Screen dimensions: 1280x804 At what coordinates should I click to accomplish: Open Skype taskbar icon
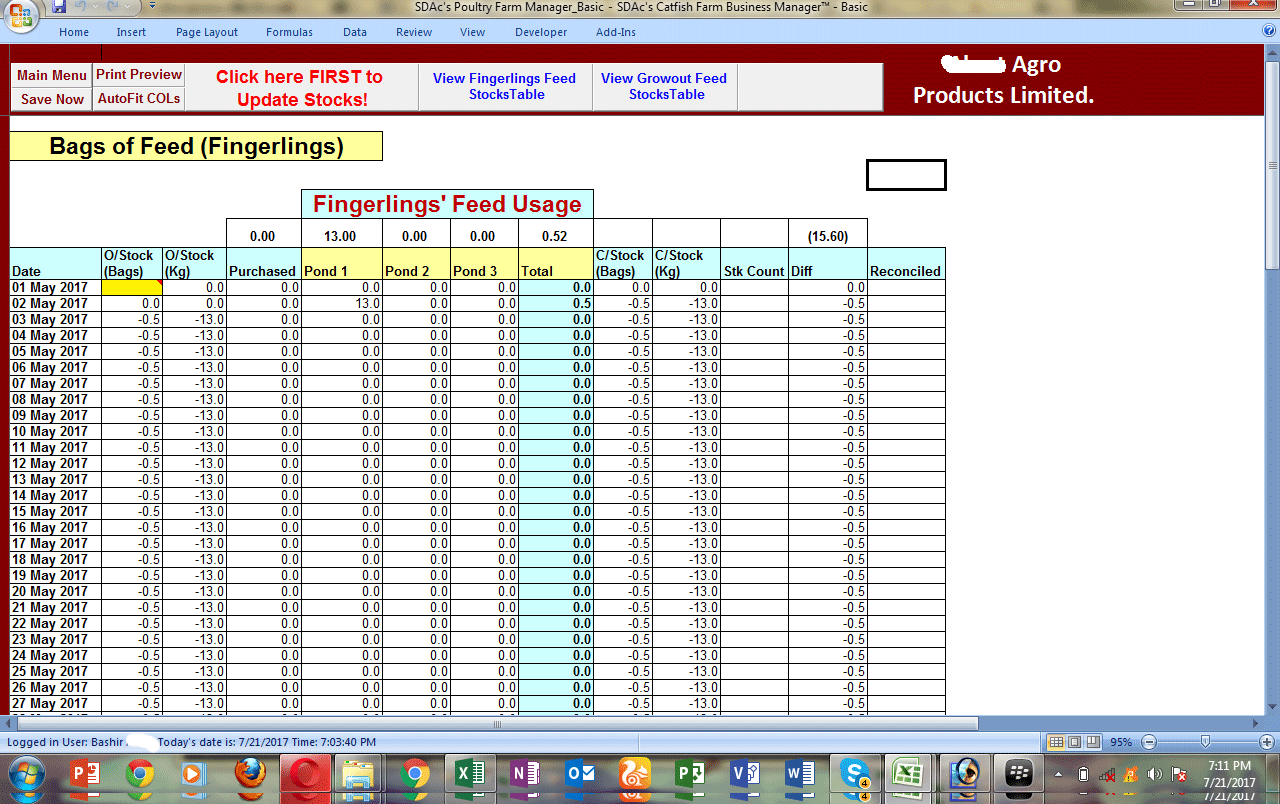(855, 775)
